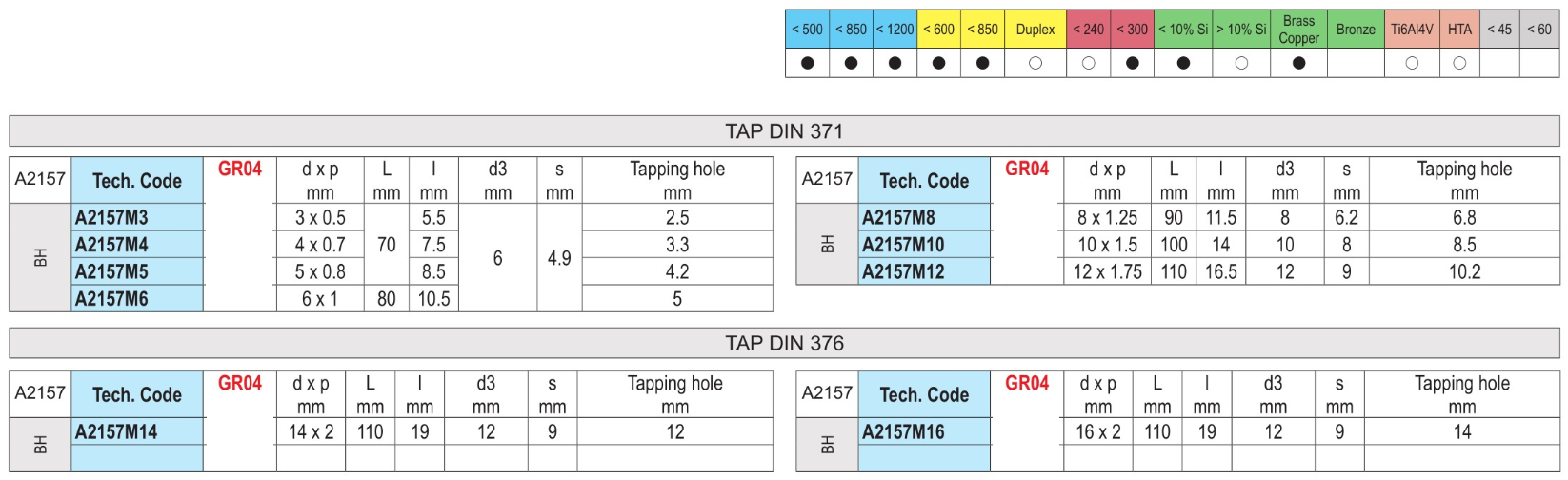Toggle the empty circle under < 240

(1088, 63)
